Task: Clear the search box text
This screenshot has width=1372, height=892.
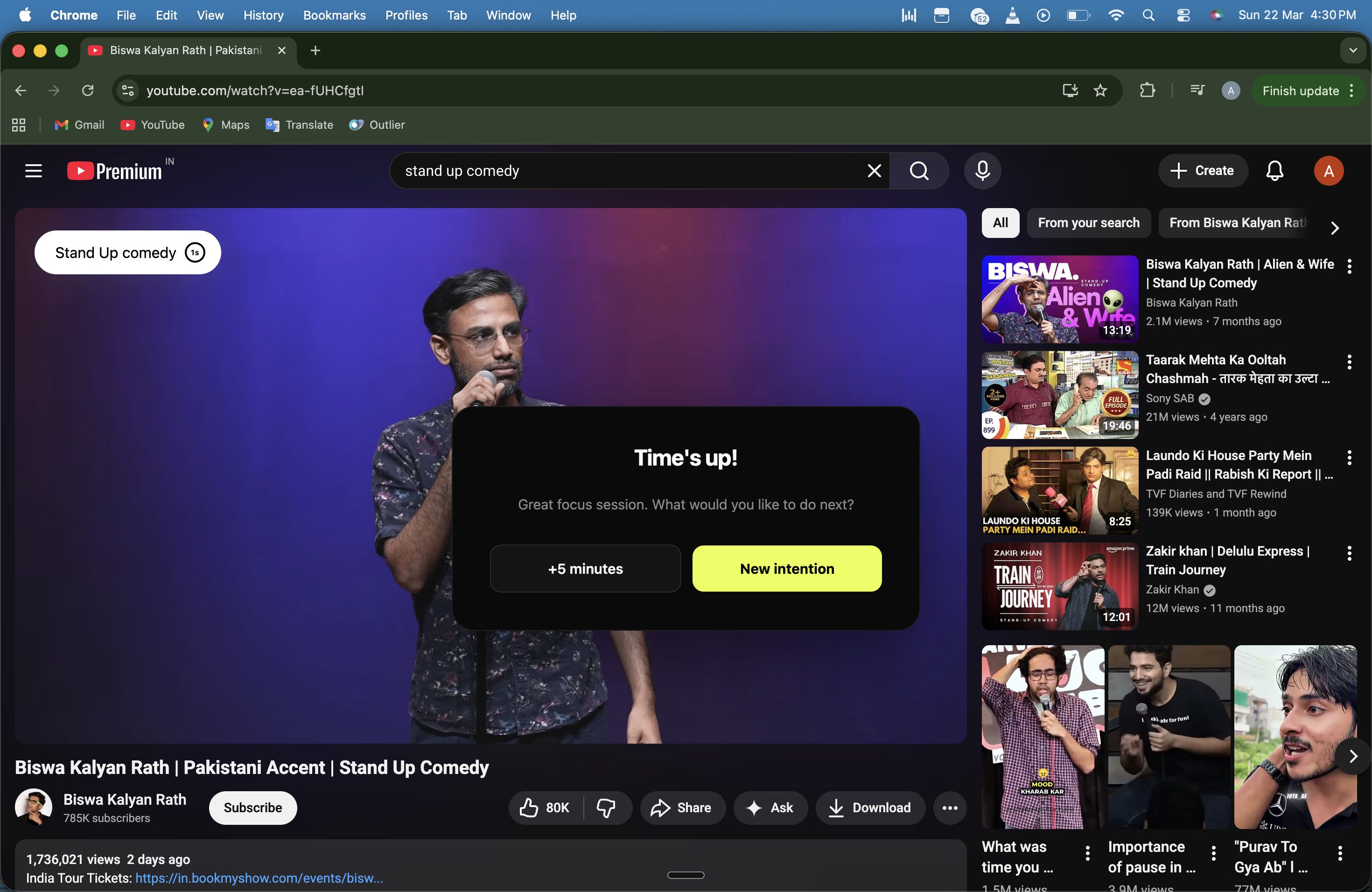Action: pyautogui.click(x=874, y=171)
